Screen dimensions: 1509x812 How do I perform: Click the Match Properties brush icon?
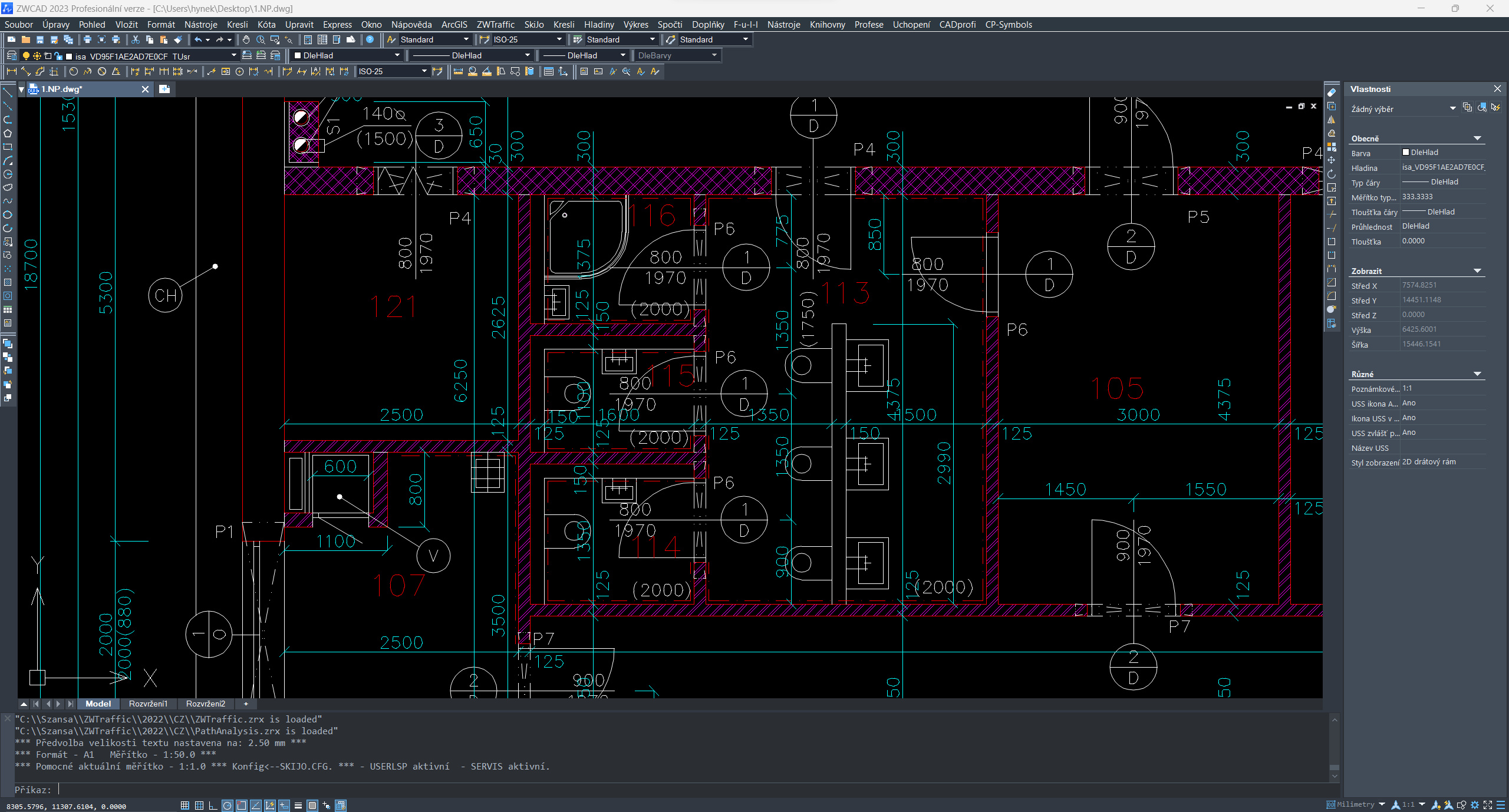point(178,39)
